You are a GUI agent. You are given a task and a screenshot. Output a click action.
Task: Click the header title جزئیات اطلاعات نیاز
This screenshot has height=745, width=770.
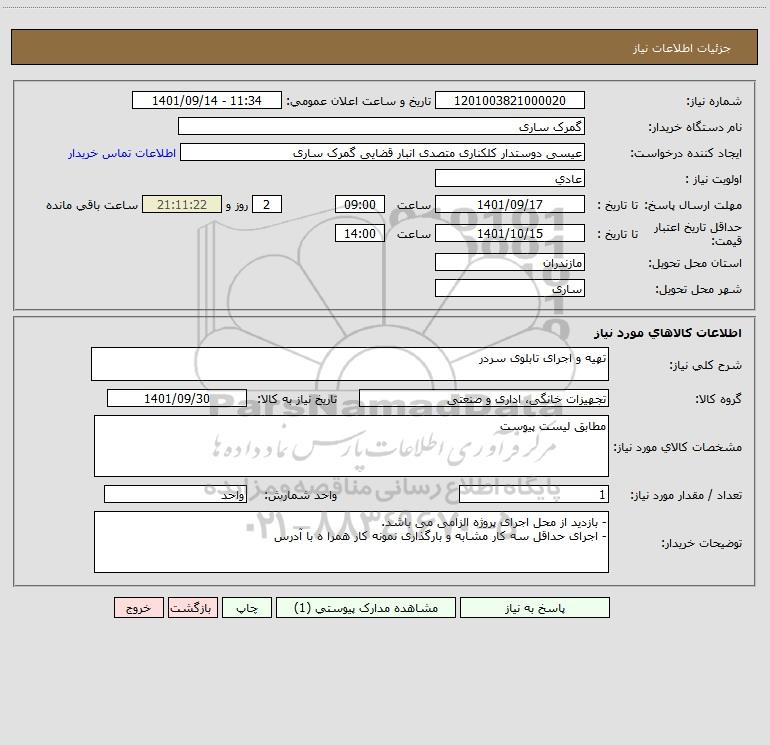pos(682,48)
